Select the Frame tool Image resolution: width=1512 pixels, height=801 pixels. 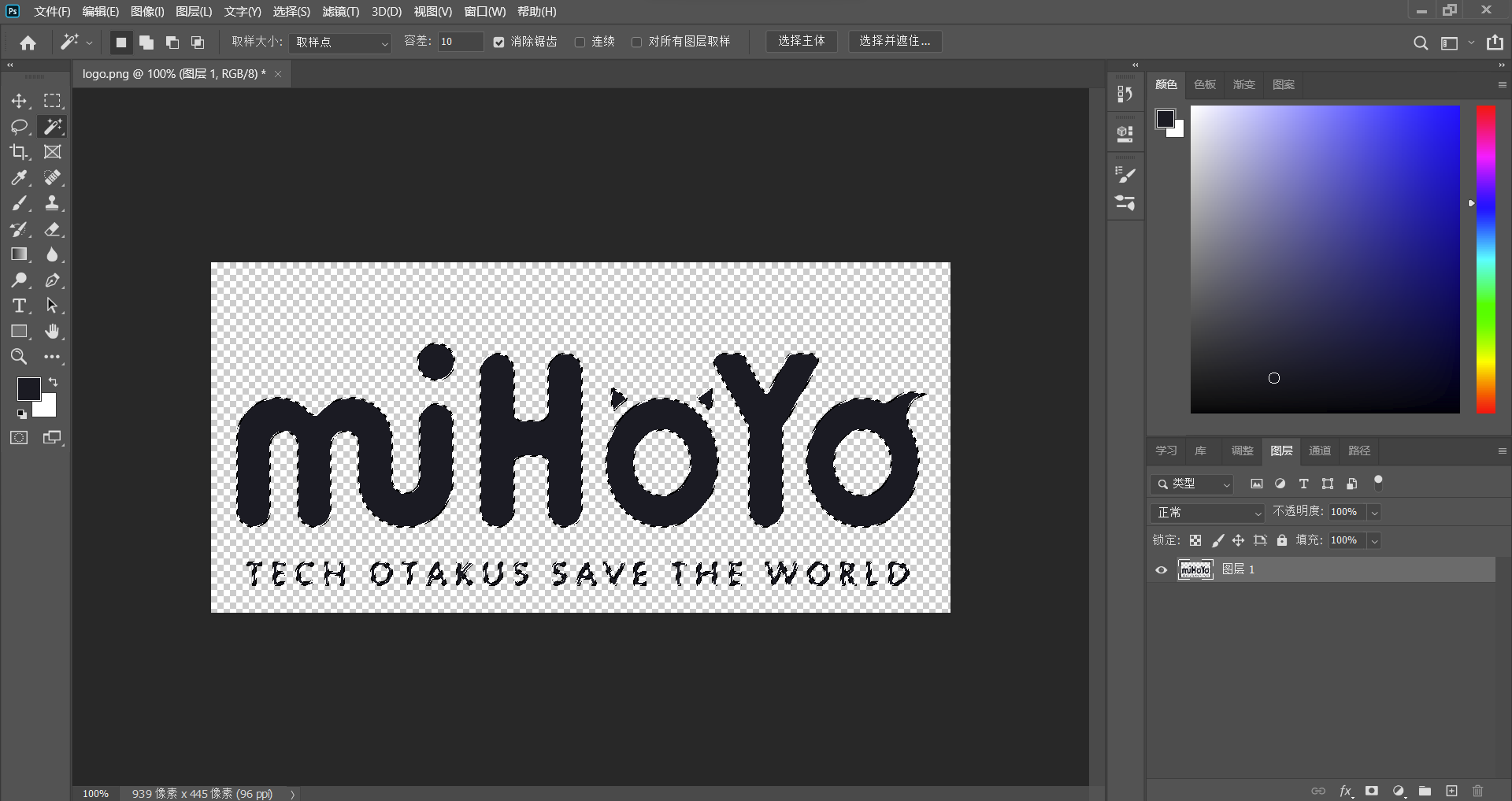(x=53, y=152)
